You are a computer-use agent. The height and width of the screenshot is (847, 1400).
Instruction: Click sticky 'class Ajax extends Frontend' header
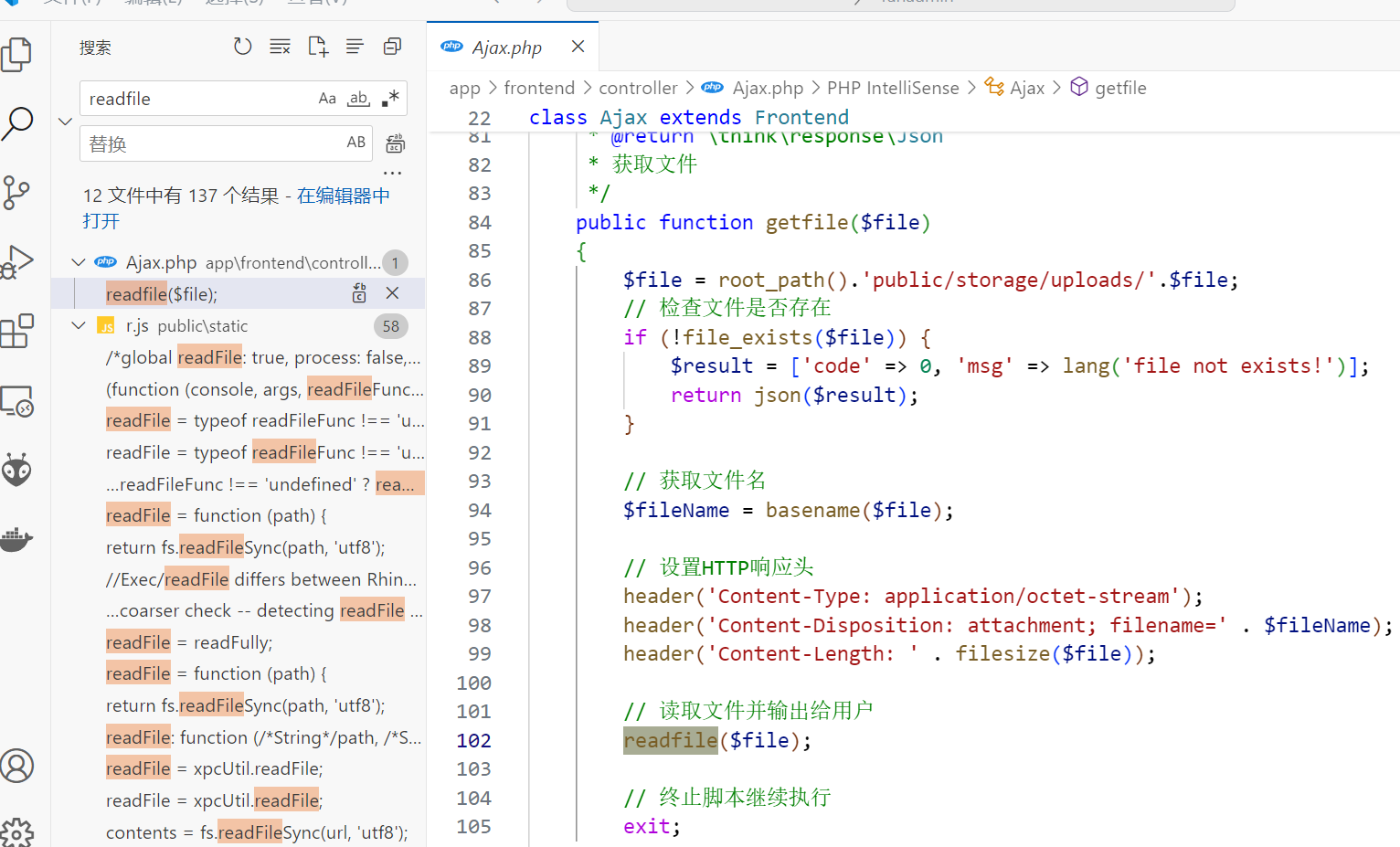(x=689, y=117)
